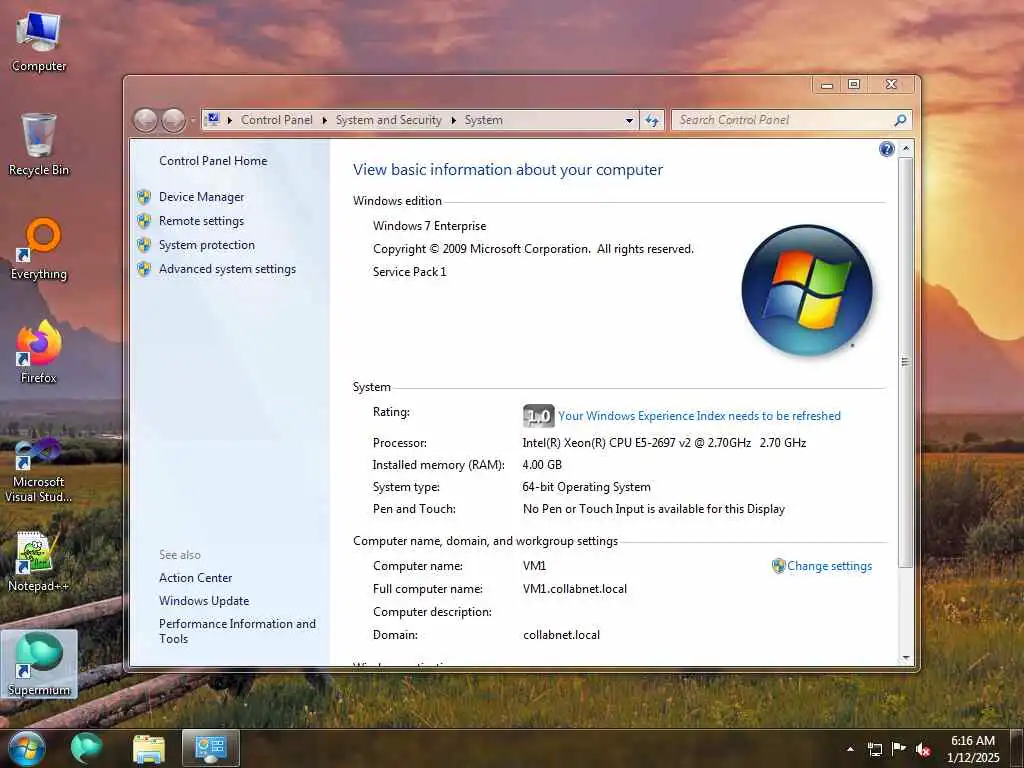Expand the arrow before Control Panel breadcrumb

tap(230, 120)
